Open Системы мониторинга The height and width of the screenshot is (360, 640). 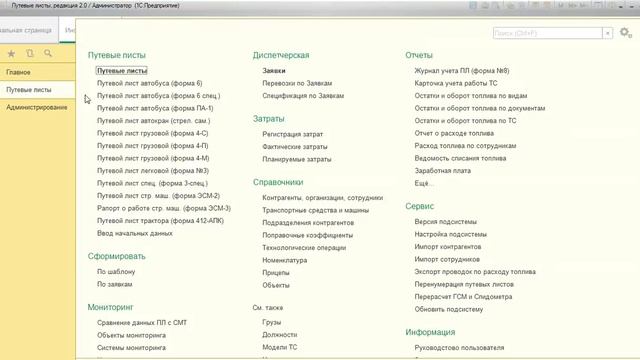coord(131,348)
